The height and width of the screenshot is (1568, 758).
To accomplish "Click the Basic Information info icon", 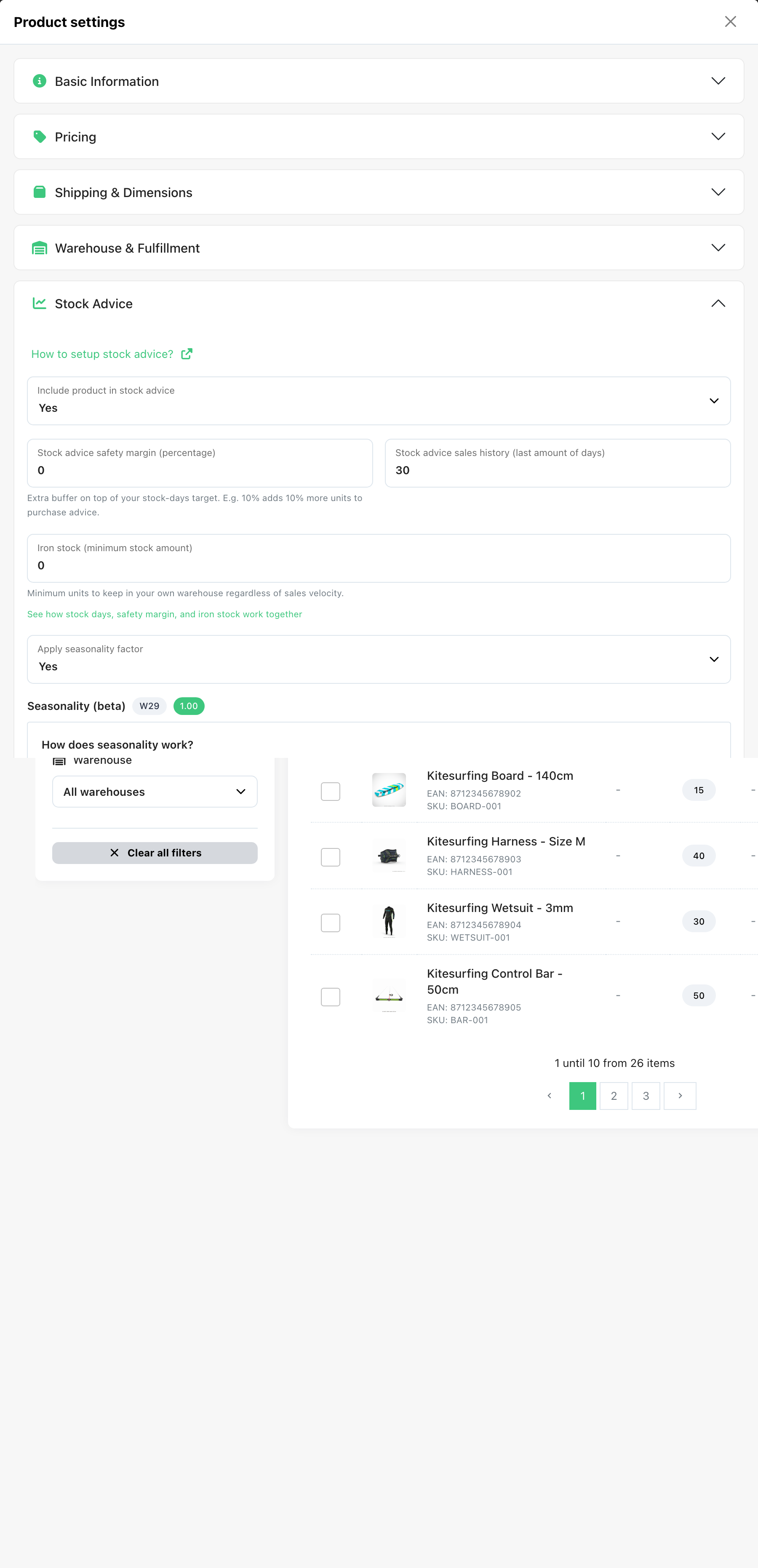I will coord(40,81).
